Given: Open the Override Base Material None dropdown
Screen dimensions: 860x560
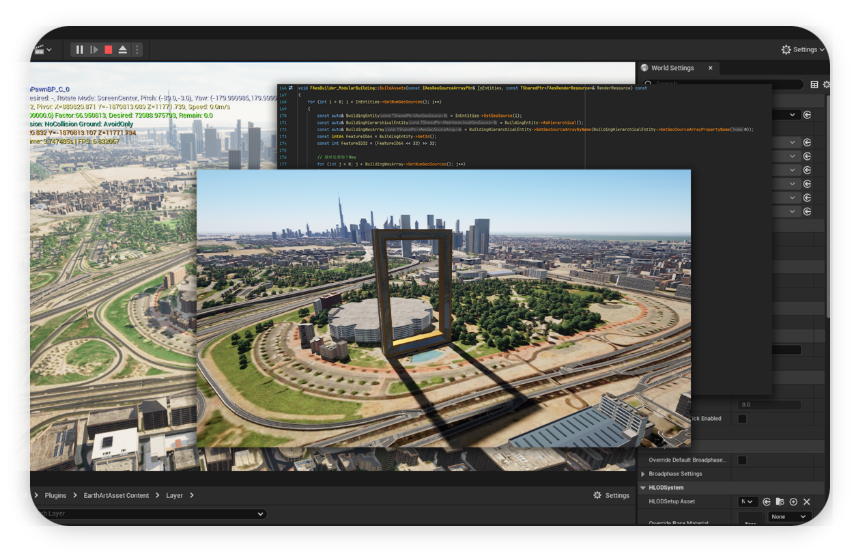Looking at the screenshot, I should coord(788,517).
